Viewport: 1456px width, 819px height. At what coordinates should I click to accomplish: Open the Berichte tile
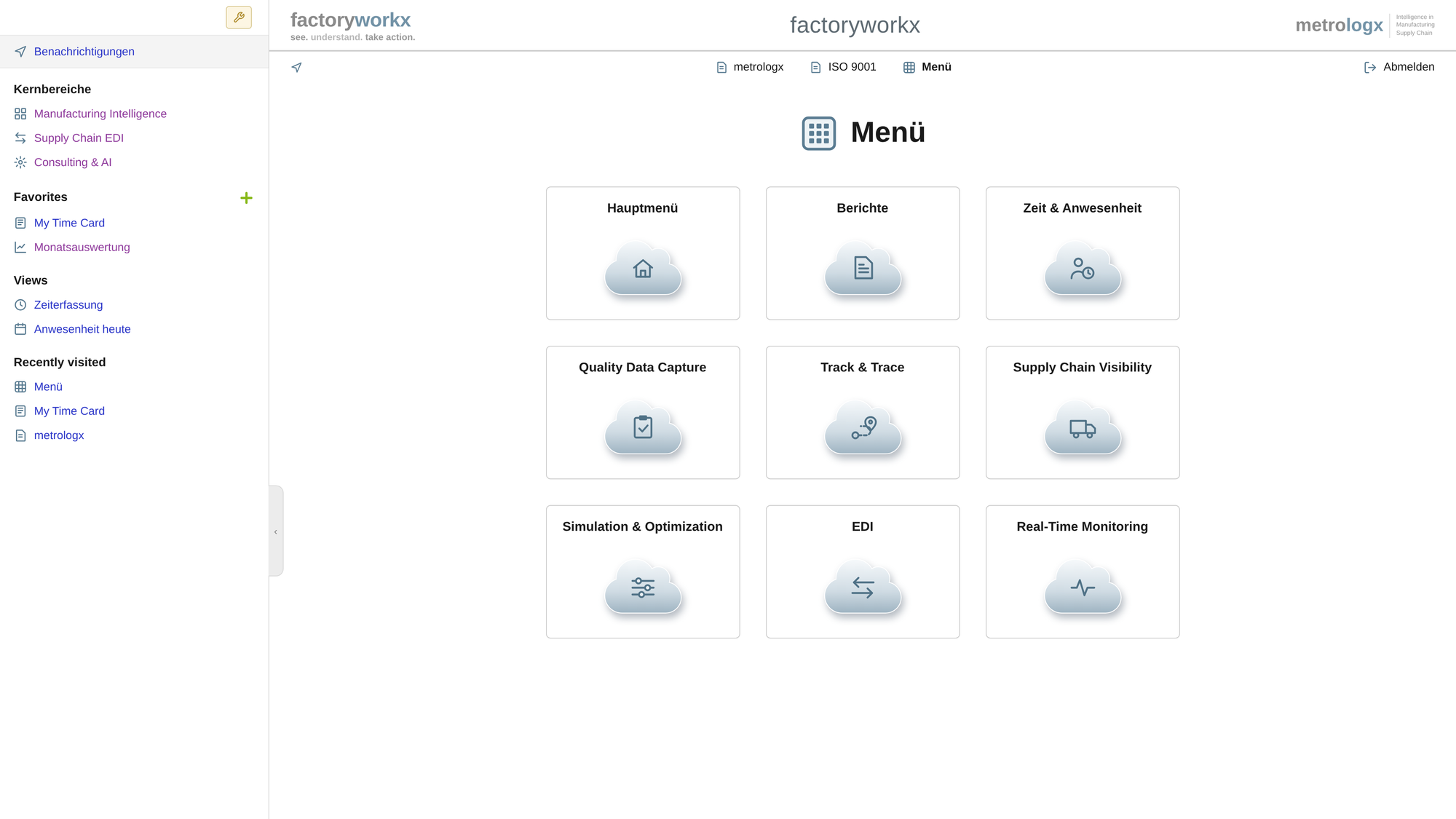click(x=863, y=253)
